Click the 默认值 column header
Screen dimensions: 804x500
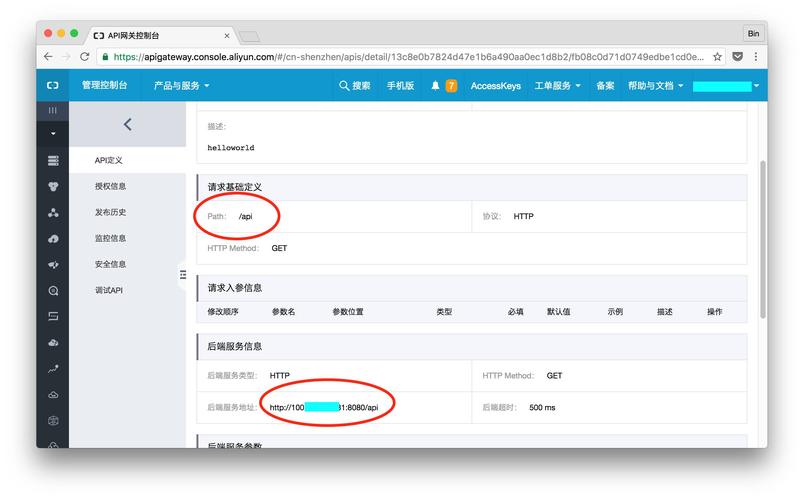click(x=558, y=311)
